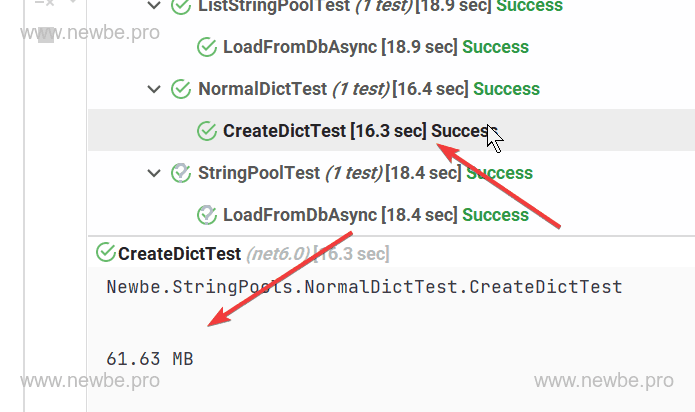
Task: Select the CreateDictTest 16.3 sec test row
Action: [284, 131]
